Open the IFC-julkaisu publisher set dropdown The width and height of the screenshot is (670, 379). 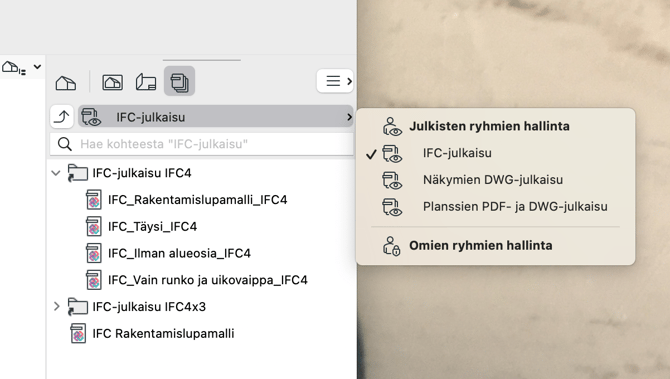[x=216, y=117]
